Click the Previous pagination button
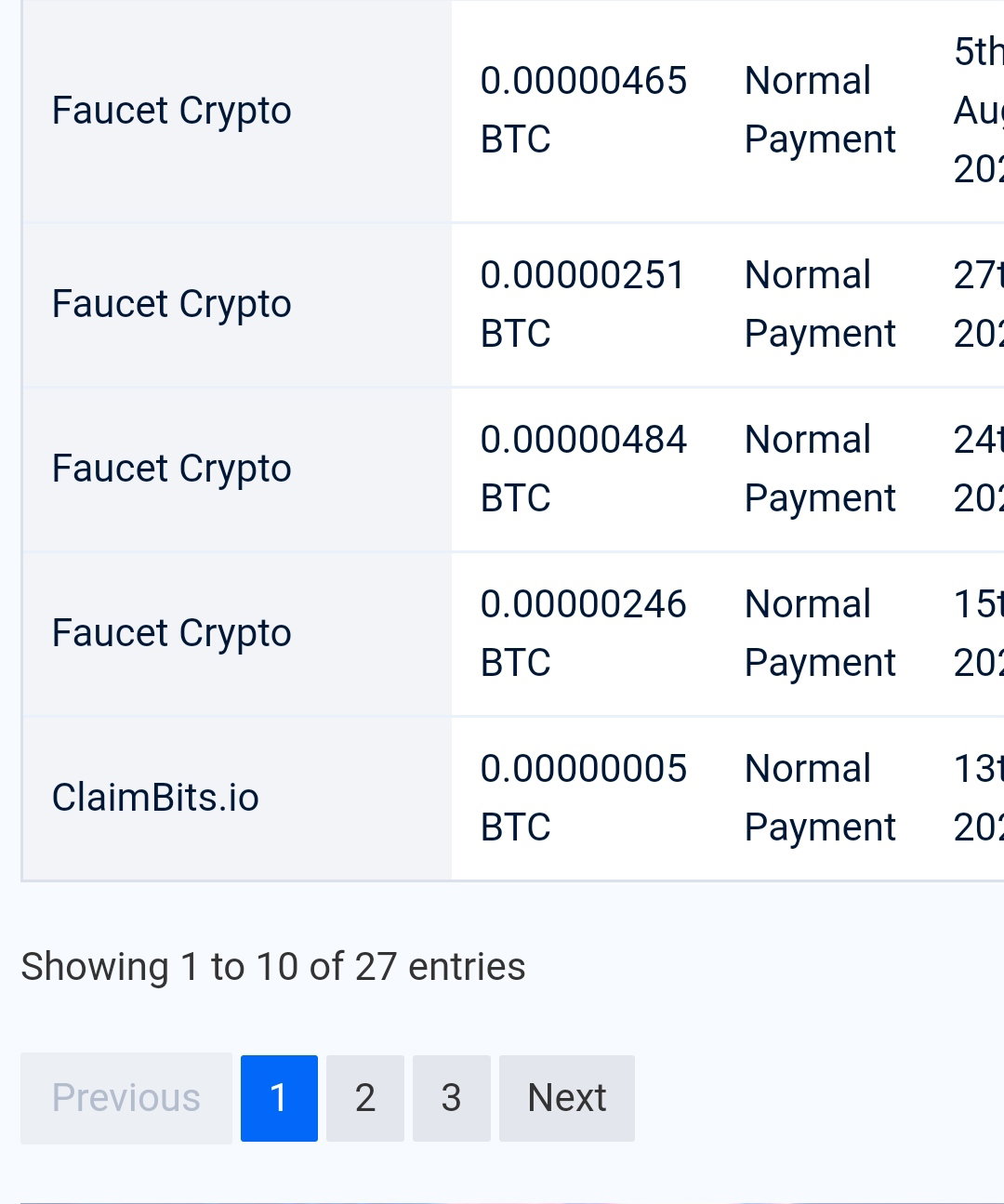Viewport: 1004px width, 1204px height. click(126, 1098)
